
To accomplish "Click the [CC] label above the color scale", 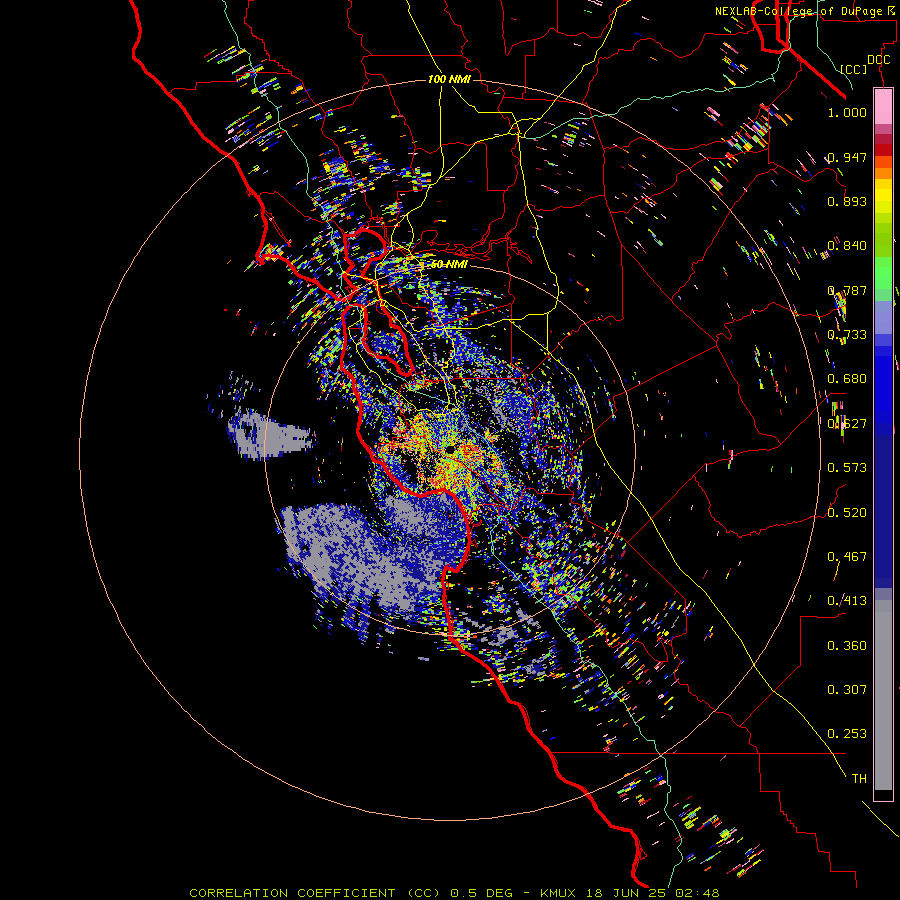I will [853, 69].
